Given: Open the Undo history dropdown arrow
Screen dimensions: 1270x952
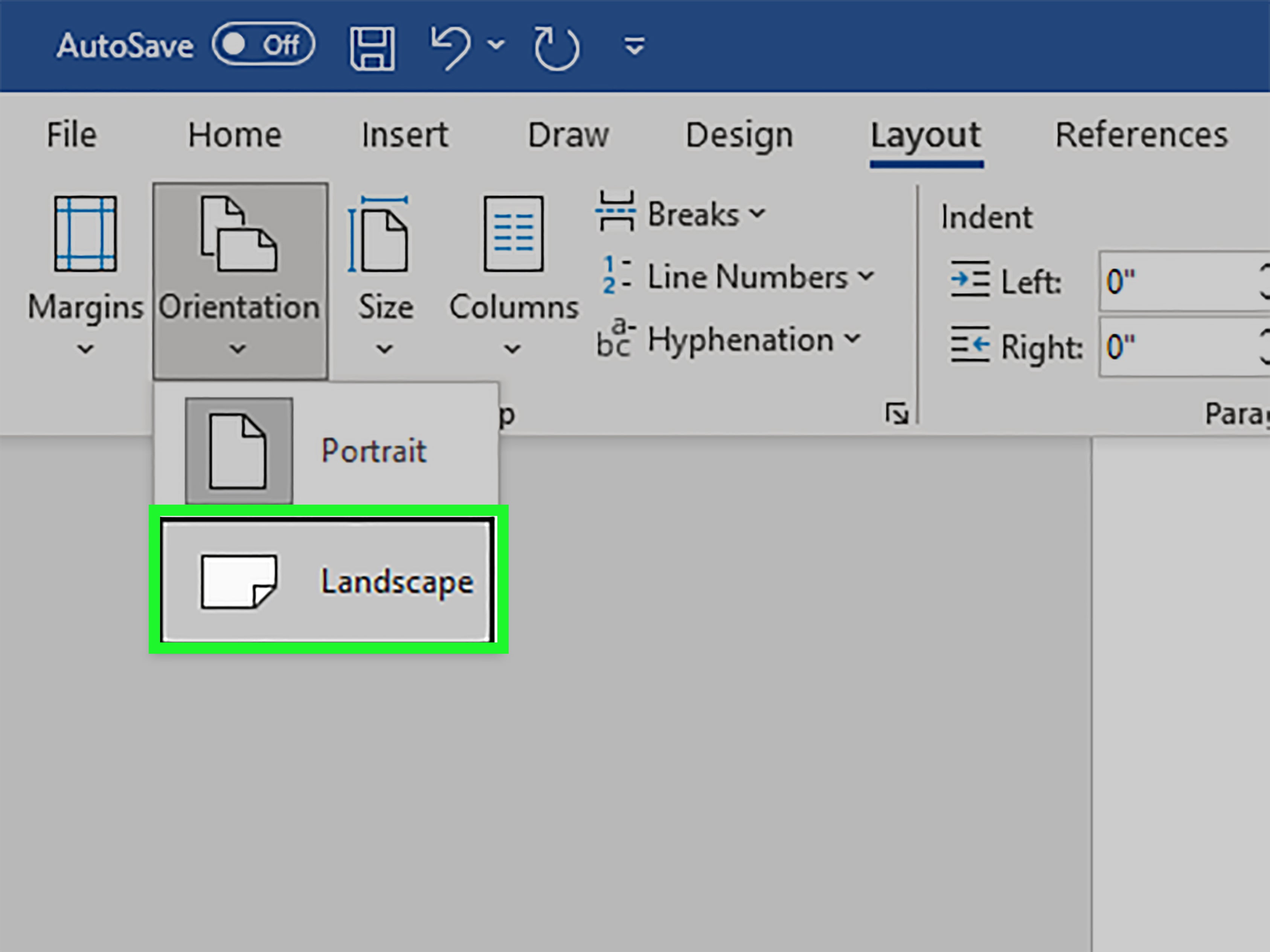Looking at the screenshot, I should (496, 44).
